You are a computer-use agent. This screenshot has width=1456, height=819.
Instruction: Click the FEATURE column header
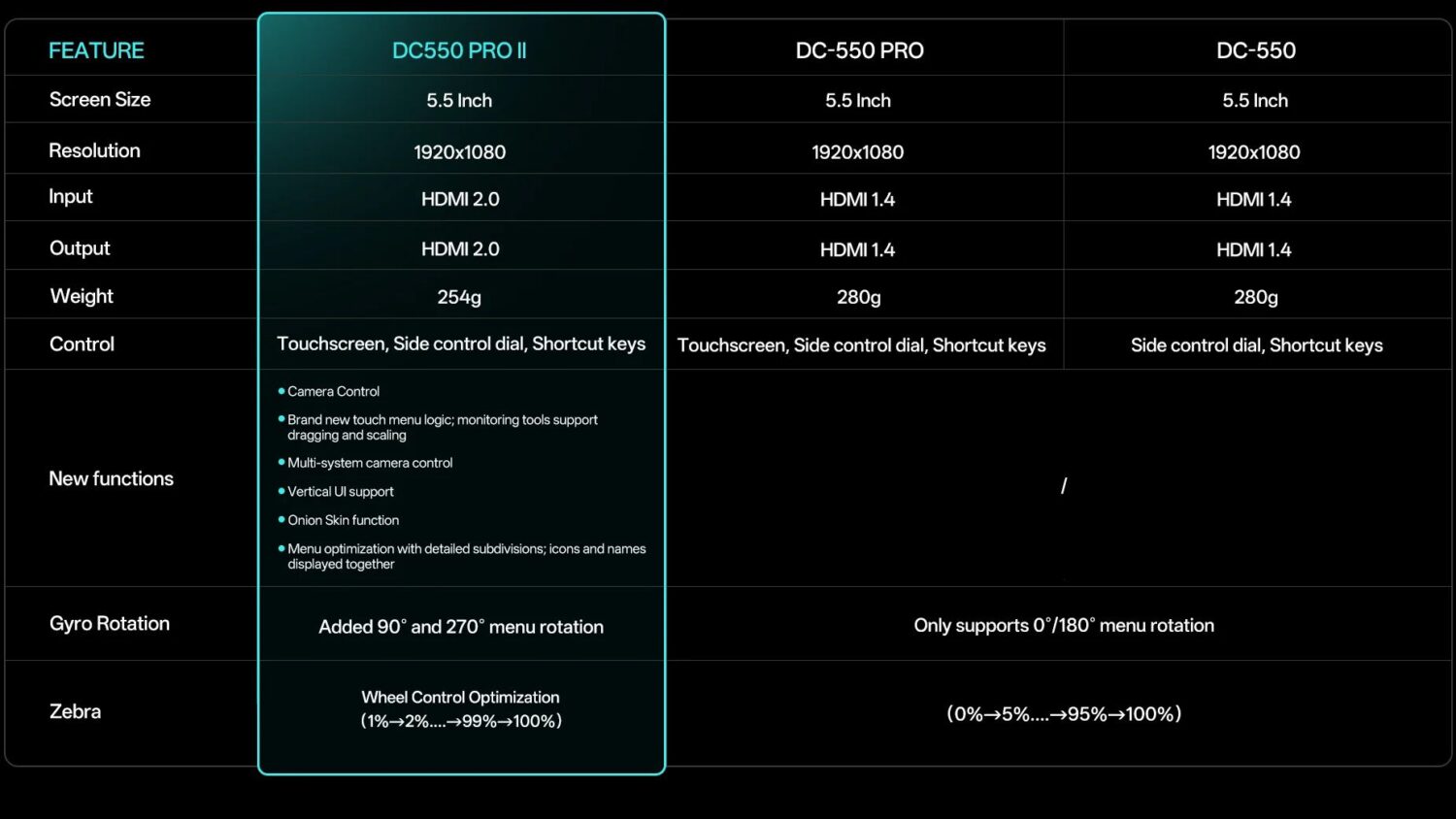[x=96, y=50]
